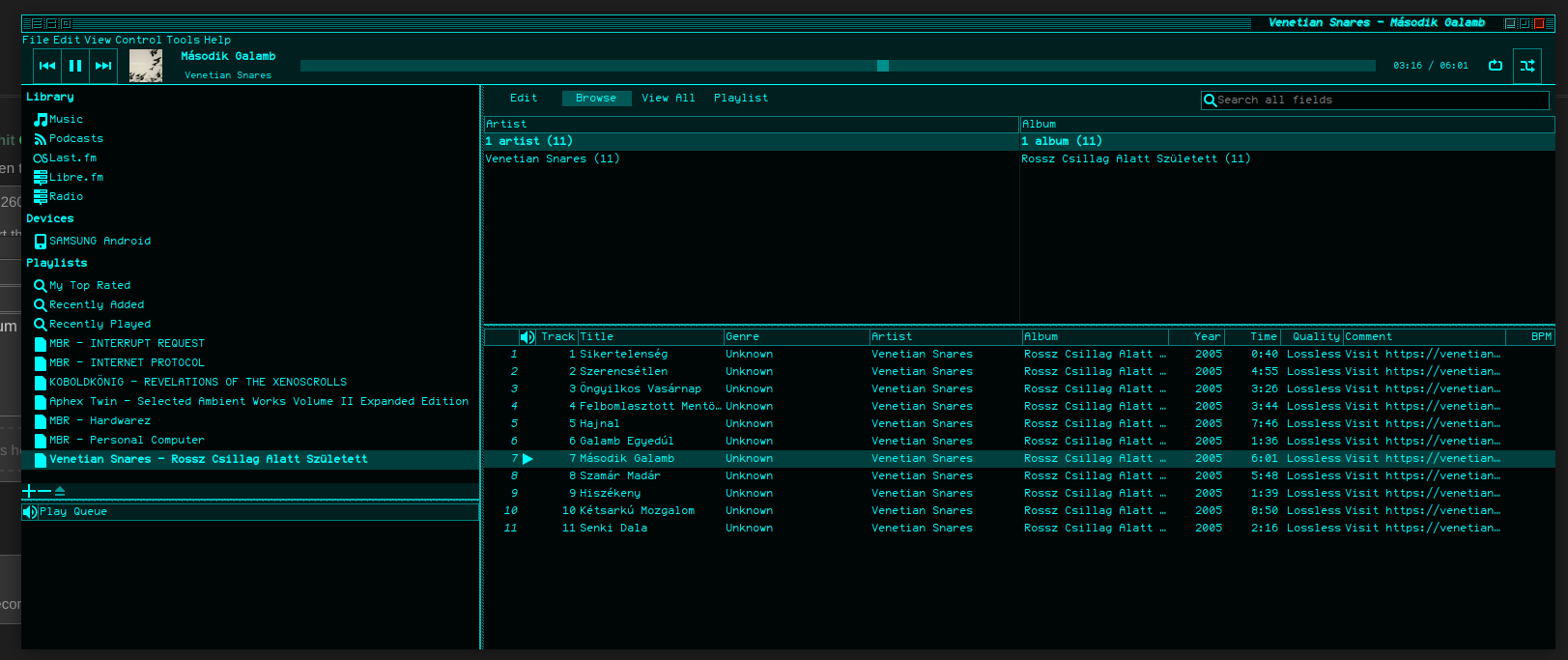Skip to the next track
1568x660 pixels.
[x=103, y=66]
